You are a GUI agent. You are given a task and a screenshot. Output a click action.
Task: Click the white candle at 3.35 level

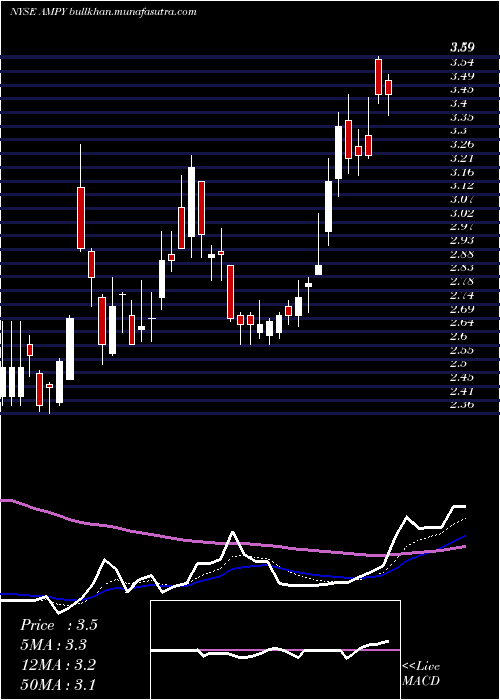pyautogui.click(x=338, y=153)
